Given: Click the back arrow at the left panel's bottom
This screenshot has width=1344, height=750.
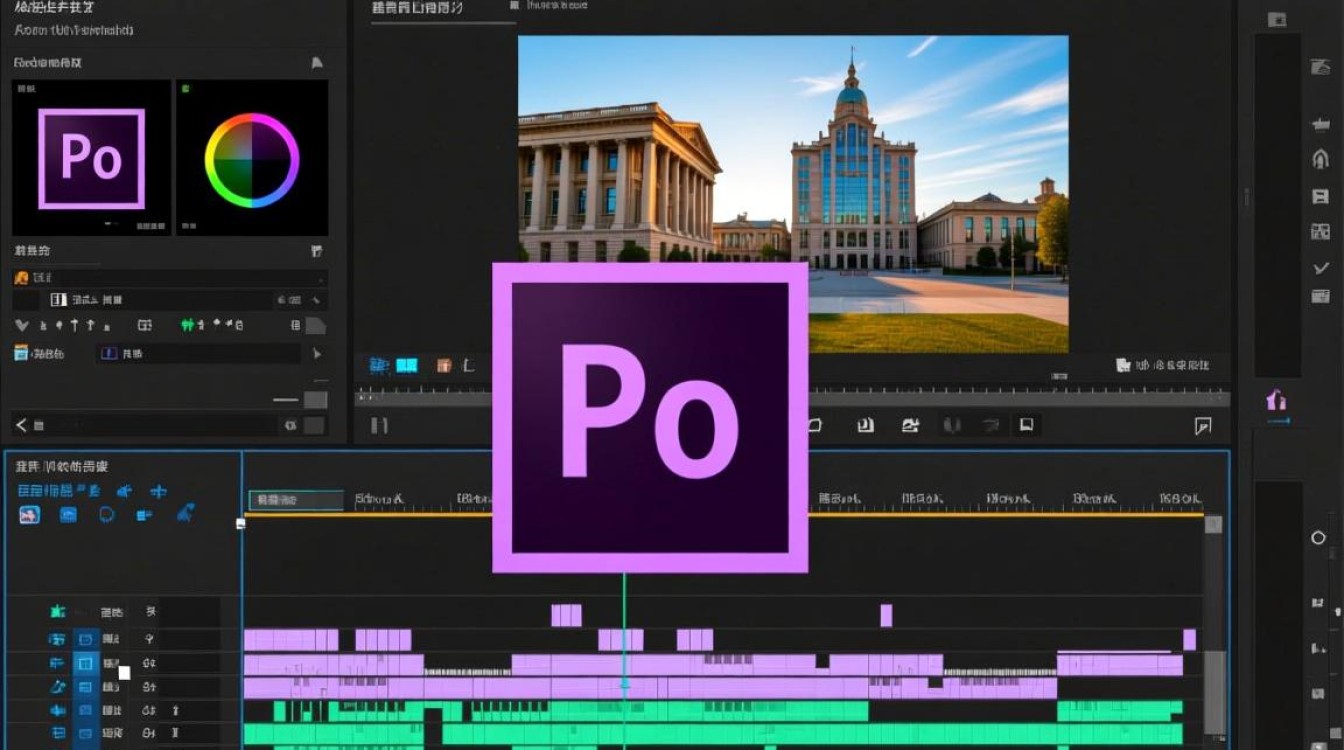Looking at the screenshot, I should click(22, 425).
